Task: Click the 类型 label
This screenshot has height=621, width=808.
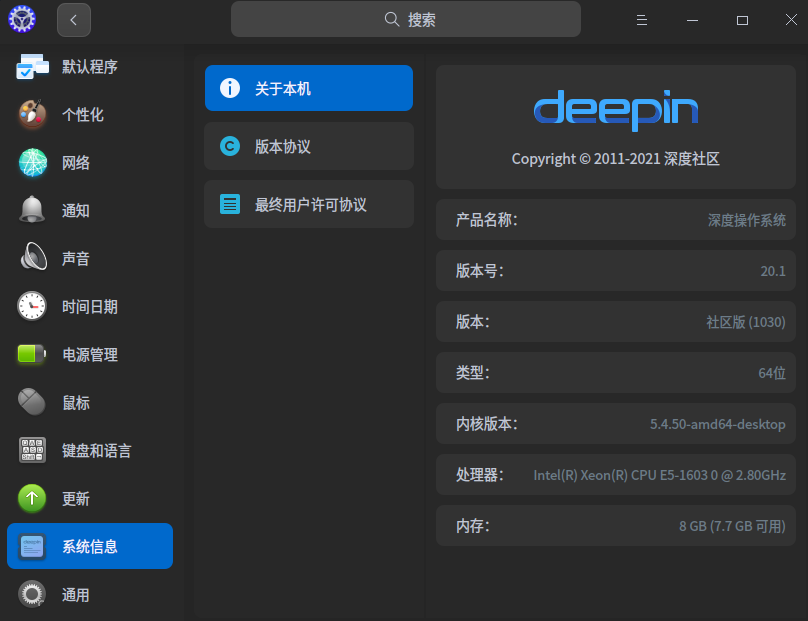Action: 473,373
